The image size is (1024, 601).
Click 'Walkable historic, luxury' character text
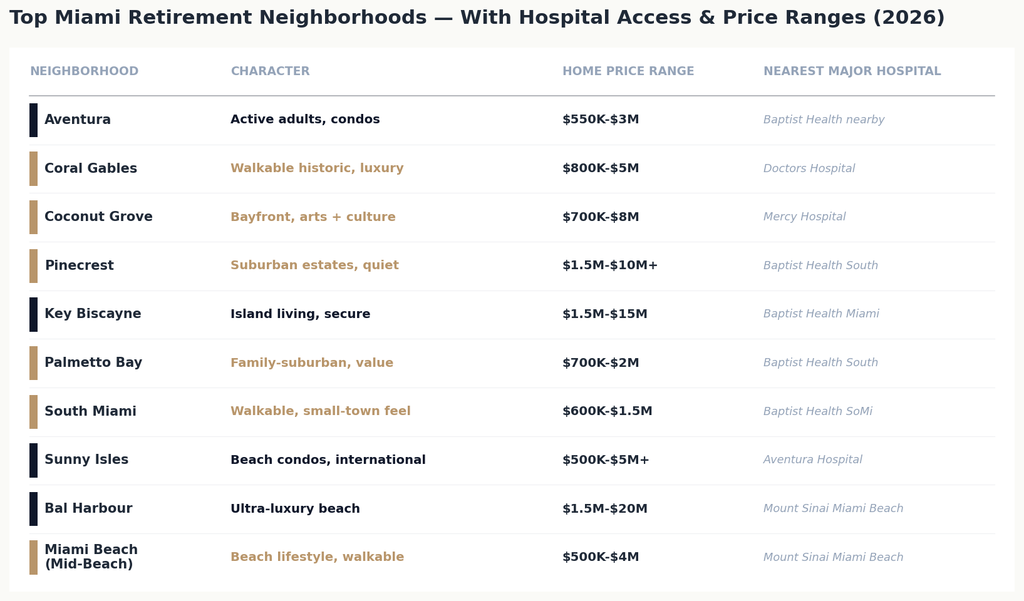pyautogui.click(x=317, y=168)
